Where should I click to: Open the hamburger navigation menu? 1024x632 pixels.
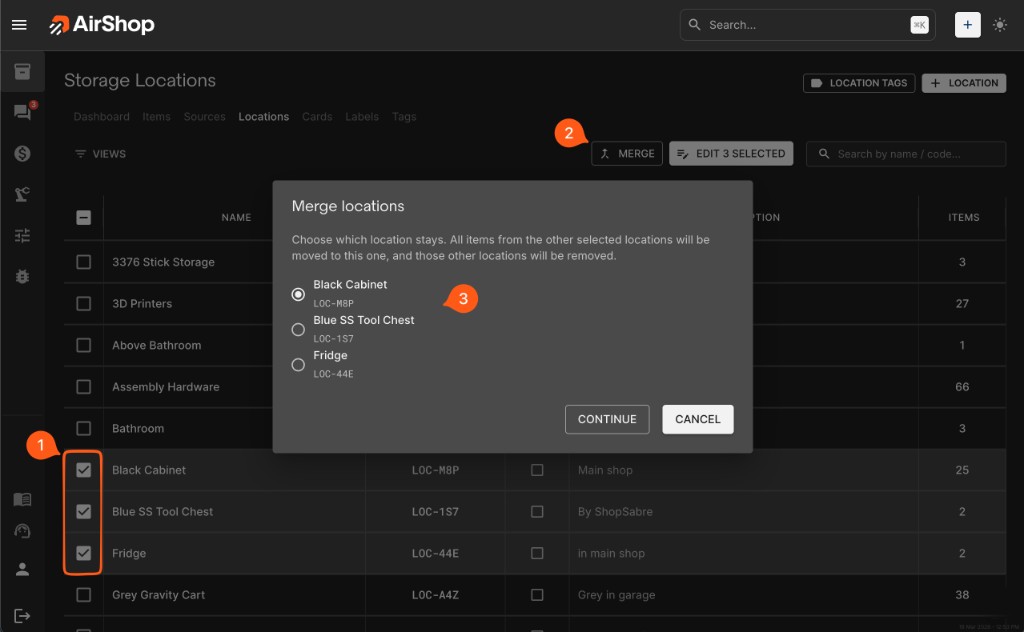(x=19, y=25)
